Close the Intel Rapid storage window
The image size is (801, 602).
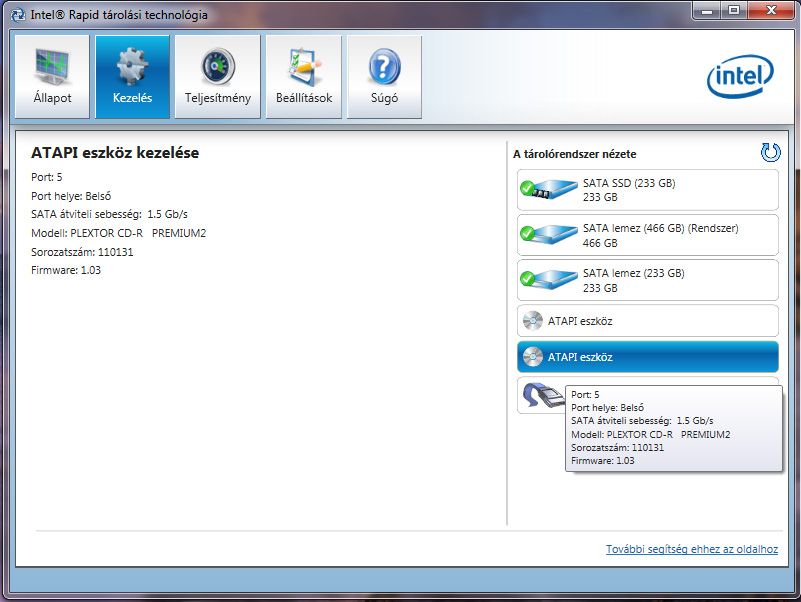(771, 10)
